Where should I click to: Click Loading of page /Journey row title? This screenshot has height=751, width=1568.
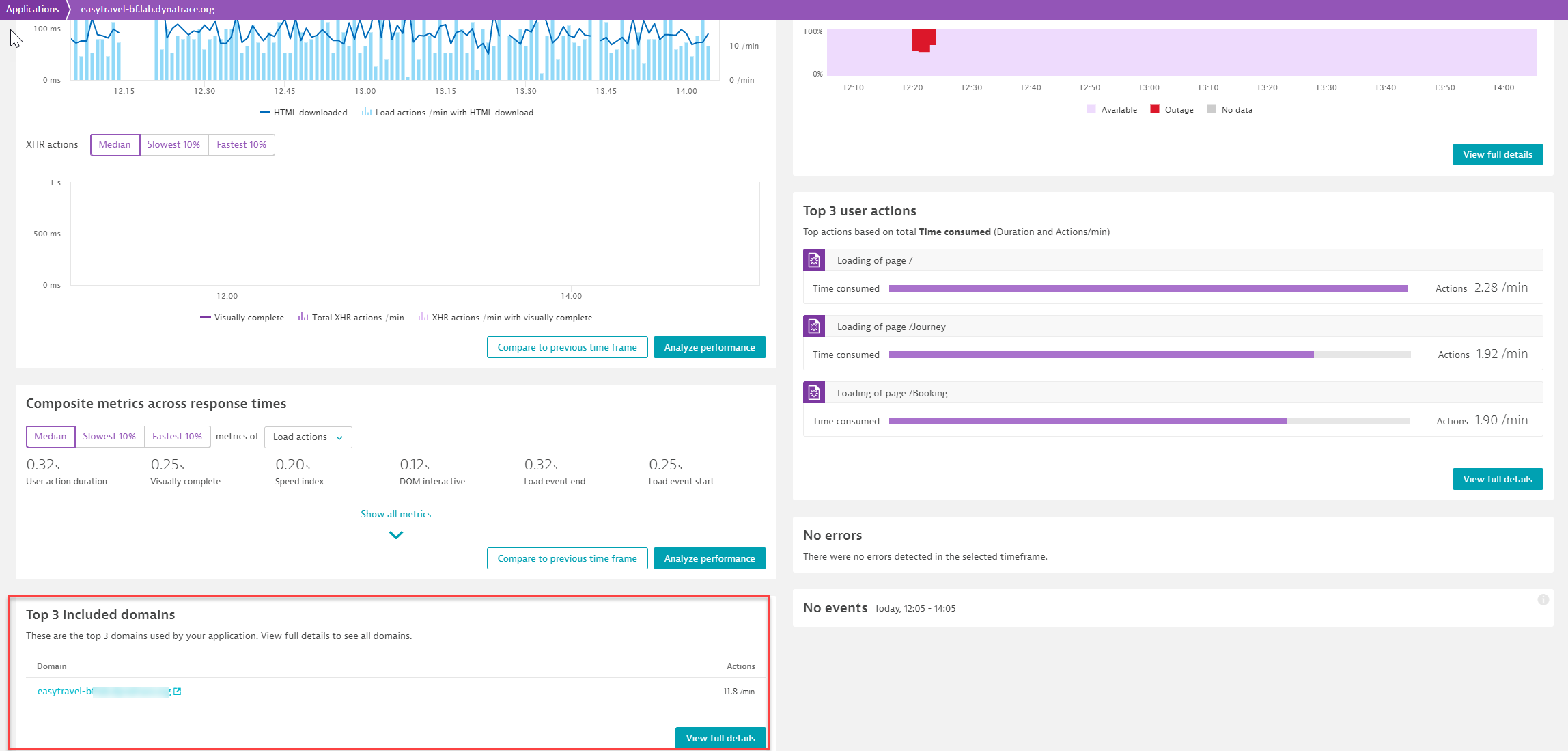pos(891,327)
